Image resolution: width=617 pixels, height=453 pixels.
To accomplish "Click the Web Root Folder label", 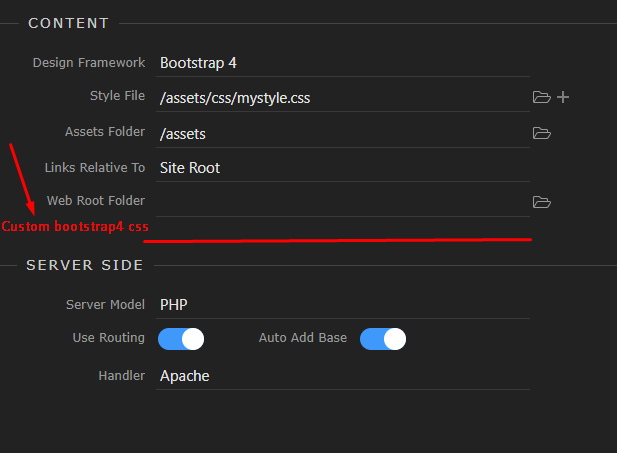I will pyautogui.click(x=96, y=201).
